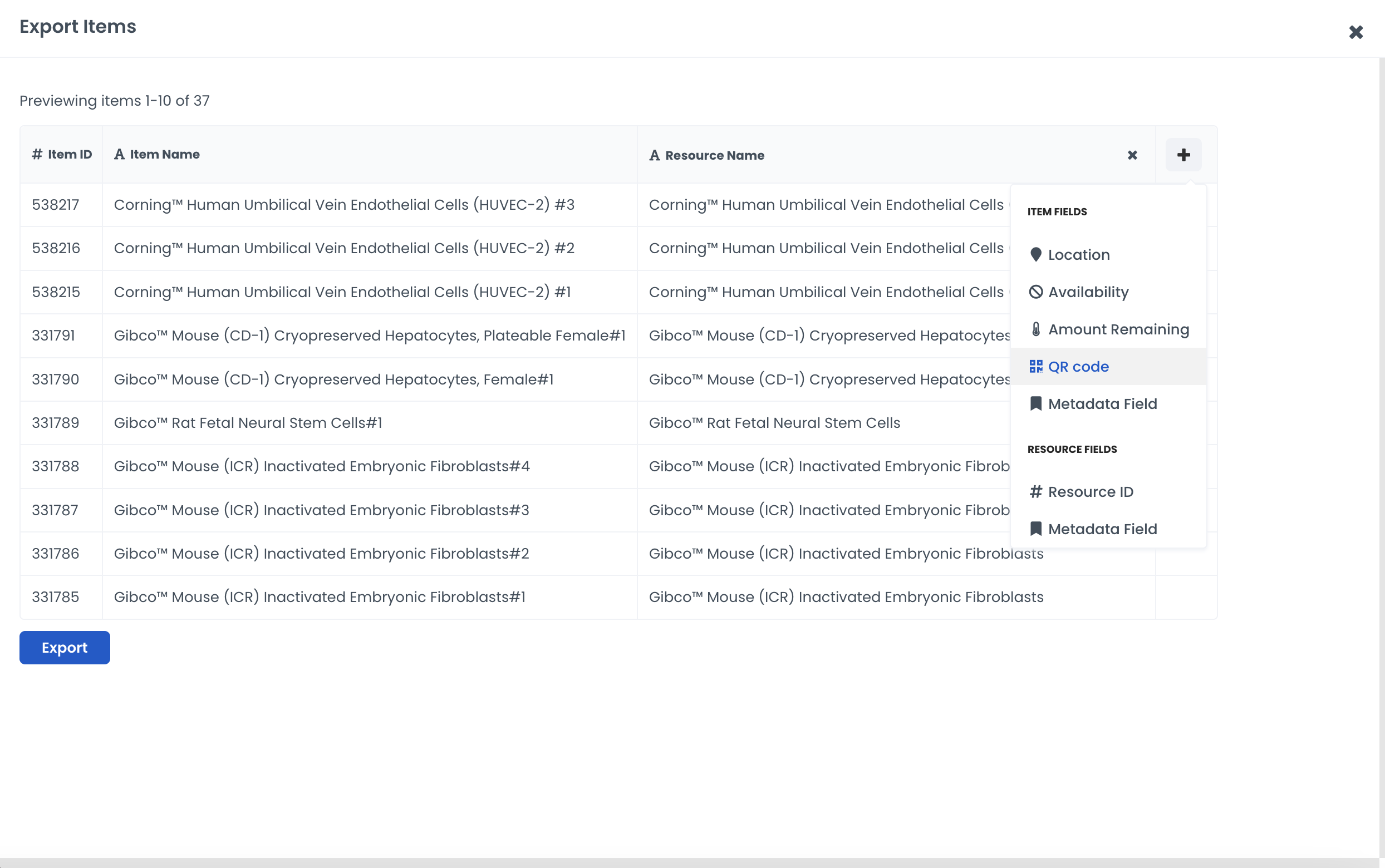Select Metadata Field under Resource Fields
The height and width of the screenshot is (868, 1385).
pyautogui.click(x=1102, y=529)
